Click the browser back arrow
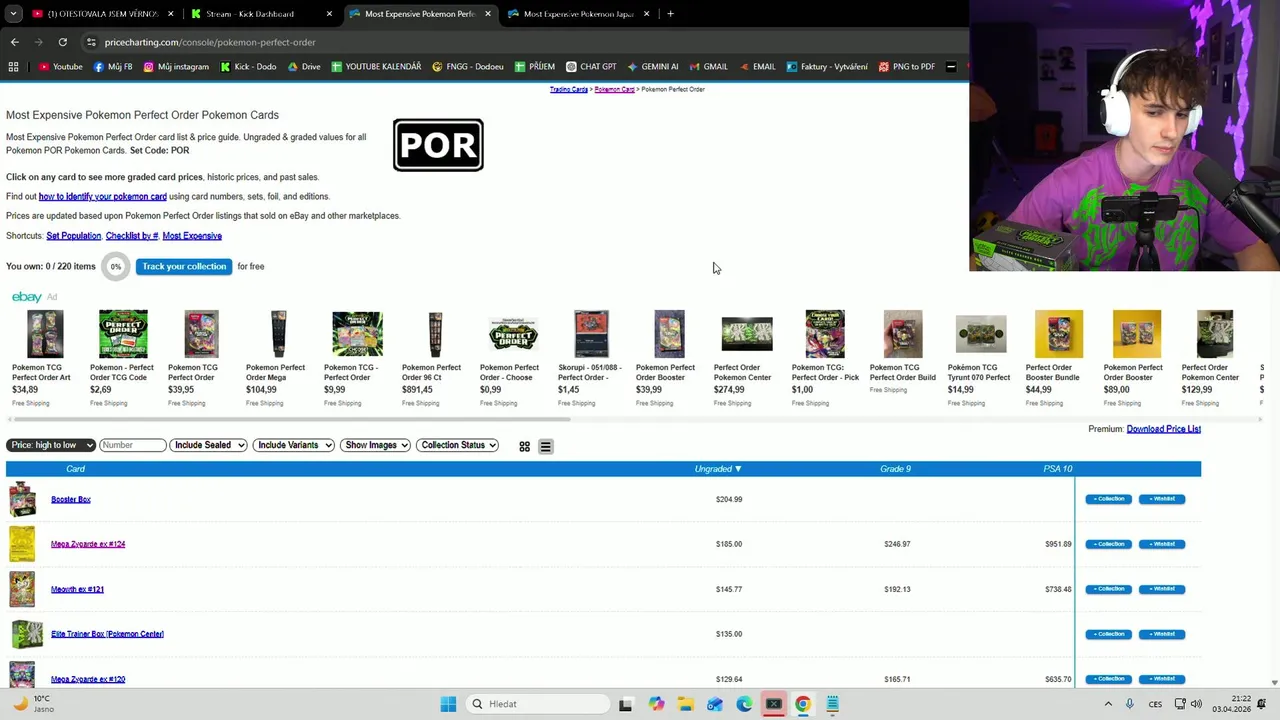The width and height of the screenshot is (1280, 720). 14,42
